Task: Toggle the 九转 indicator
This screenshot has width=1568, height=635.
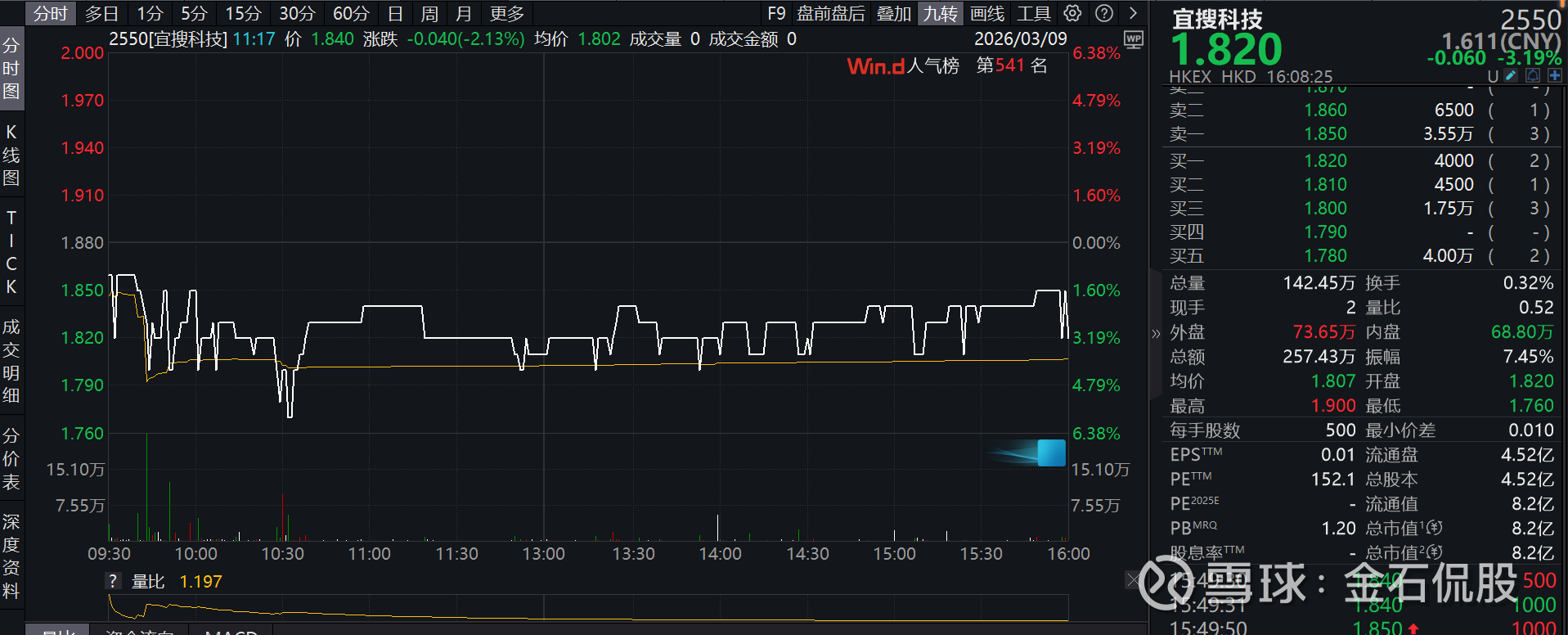Action: [x=941, y=13]
